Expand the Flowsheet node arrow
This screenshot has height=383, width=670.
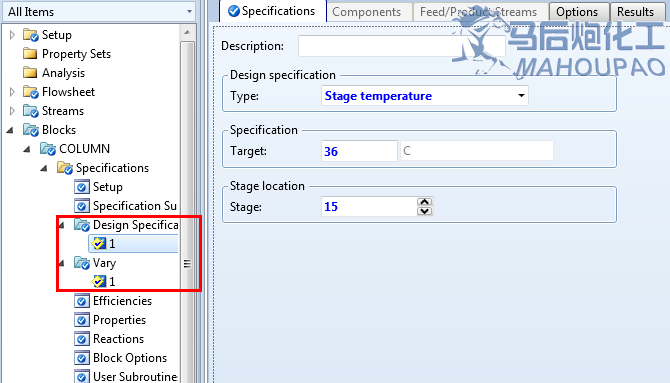(x=12, y=91)
